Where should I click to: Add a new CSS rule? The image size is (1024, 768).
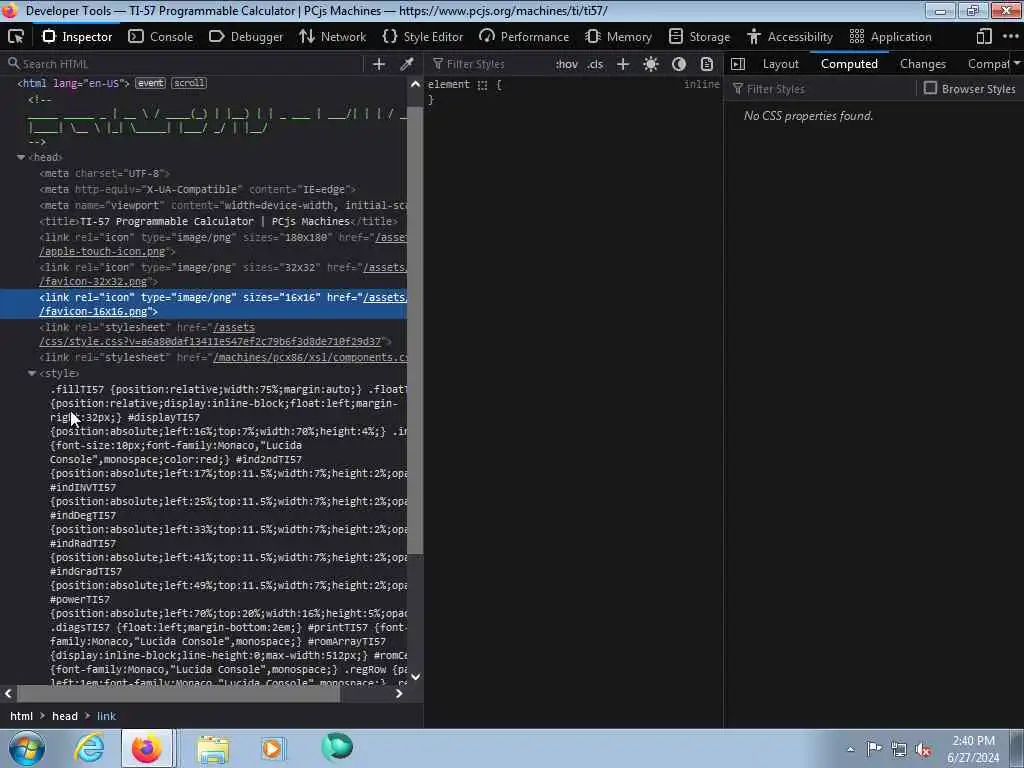[623, 64]
